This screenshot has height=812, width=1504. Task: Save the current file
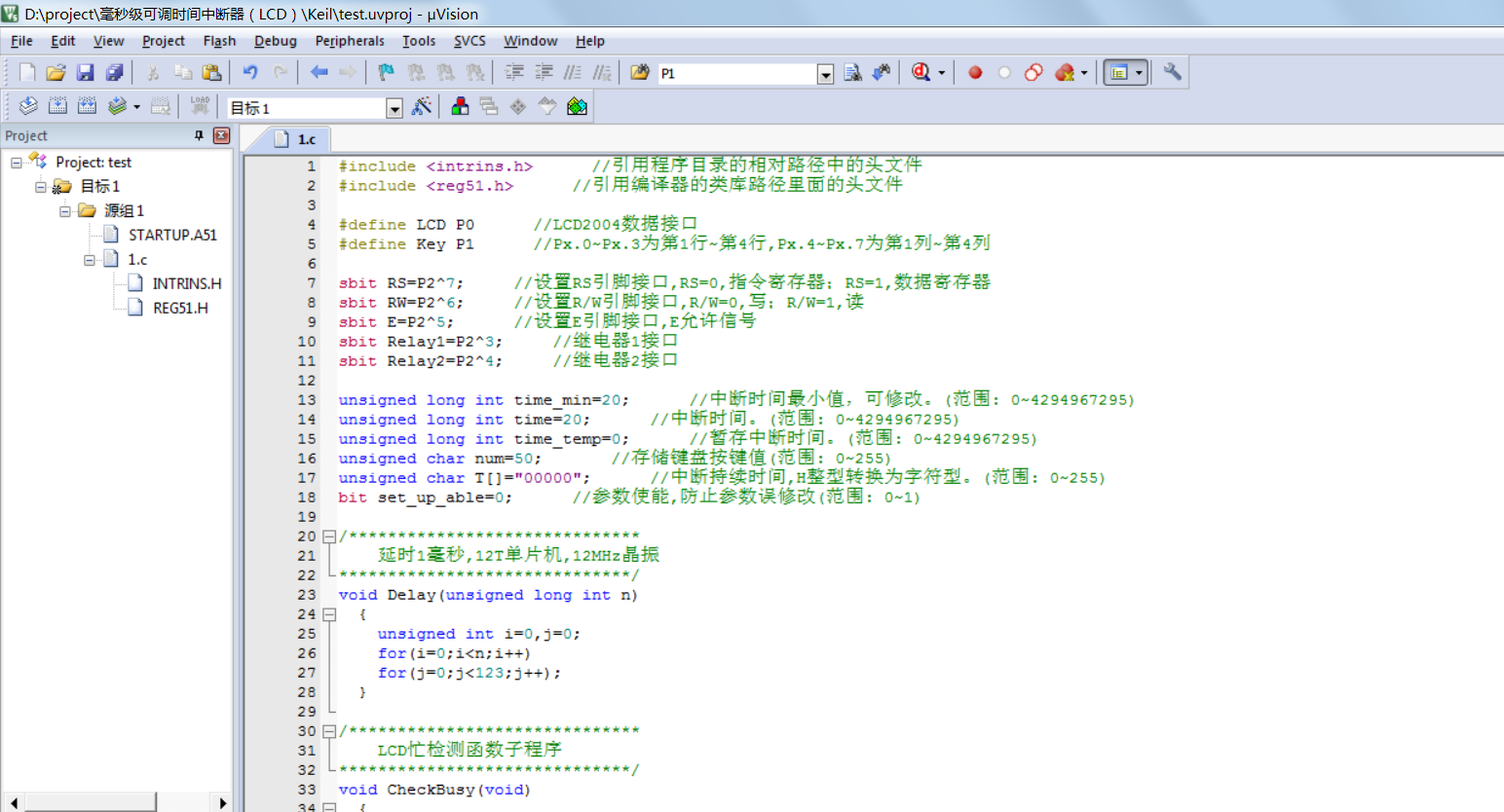tap(85, 72)
